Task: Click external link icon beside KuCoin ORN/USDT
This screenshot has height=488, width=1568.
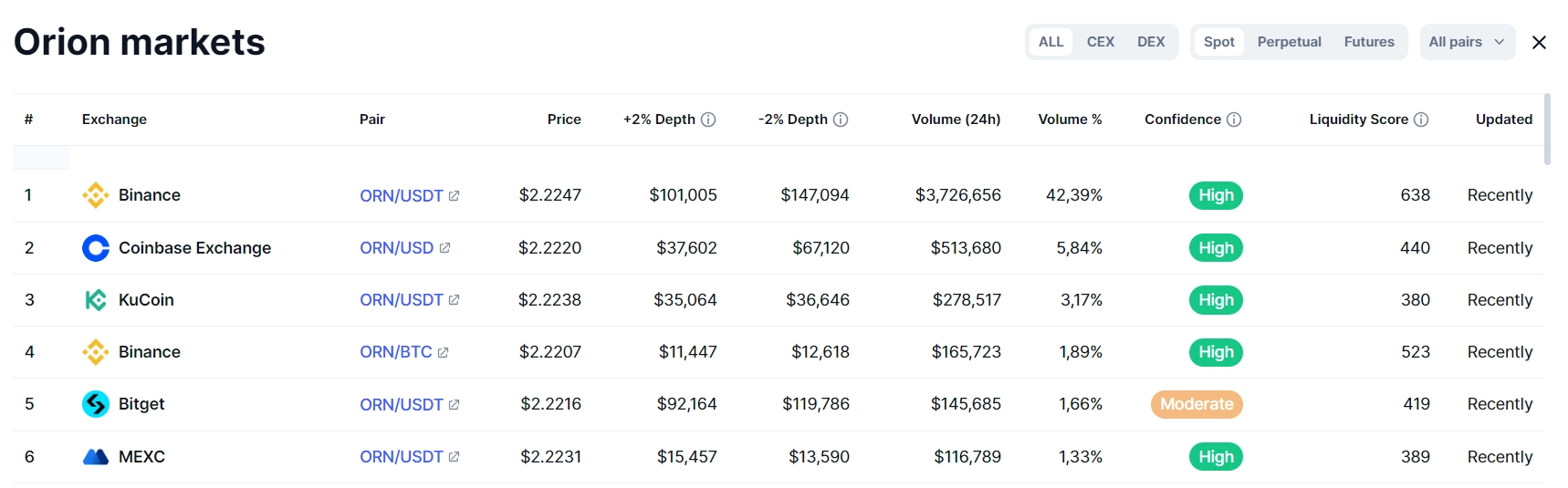Action: pyautogui.click(x=455, y=300)
